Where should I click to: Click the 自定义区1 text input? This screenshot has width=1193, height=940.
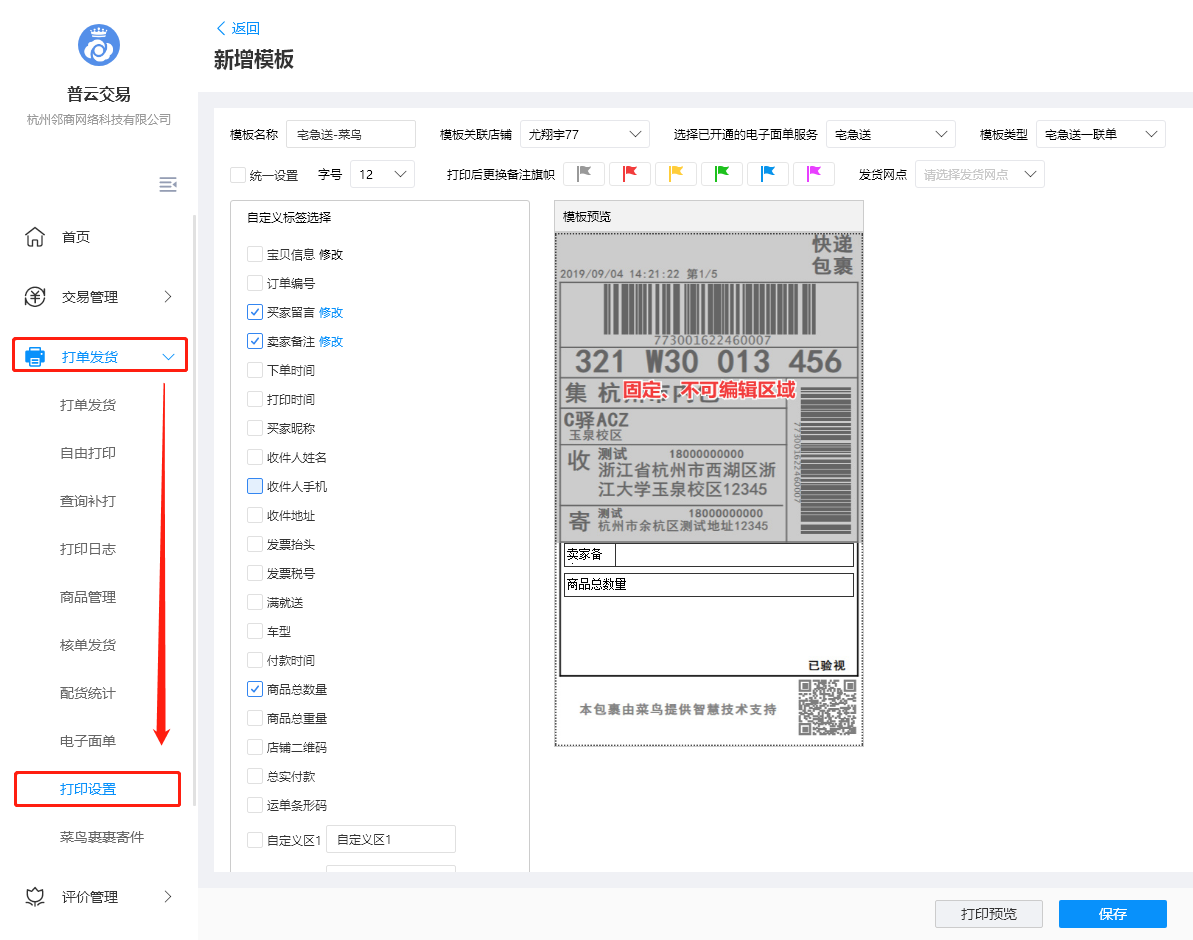[391, 839]
